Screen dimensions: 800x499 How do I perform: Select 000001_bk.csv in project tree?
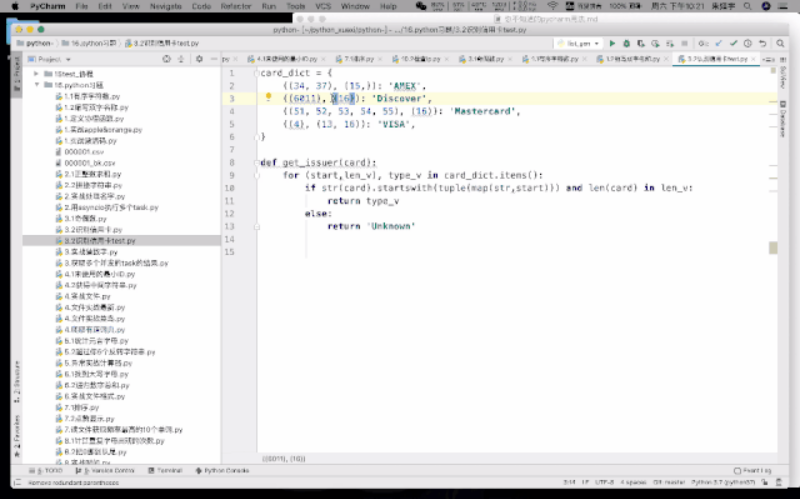pos(89,163)
